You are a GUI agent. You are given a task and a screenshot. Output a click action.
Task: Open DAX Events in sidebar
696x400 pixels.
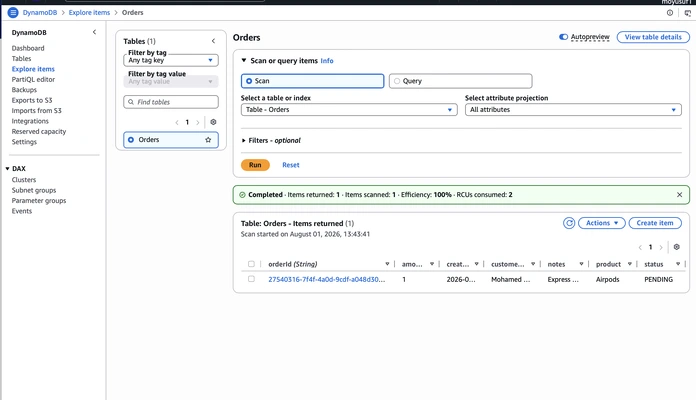point(22,211)
